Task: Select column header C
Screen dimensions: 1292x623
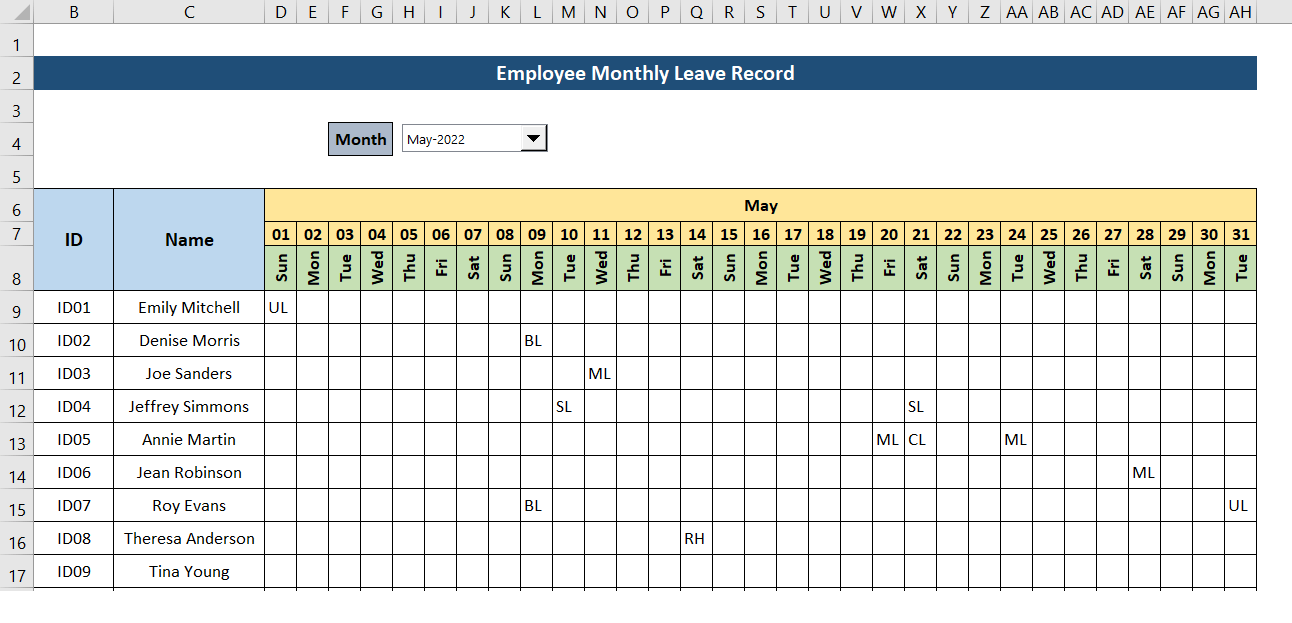Action: click(189, 12)
